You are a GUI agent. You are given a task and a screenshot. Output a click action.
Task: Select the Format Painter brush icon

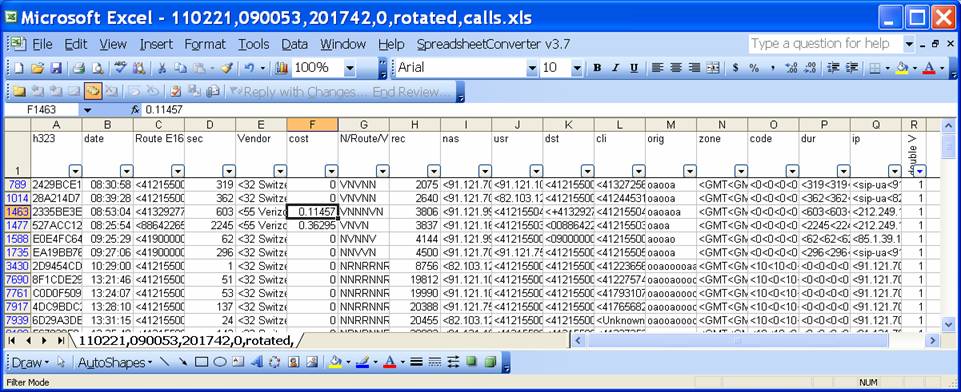227,68
